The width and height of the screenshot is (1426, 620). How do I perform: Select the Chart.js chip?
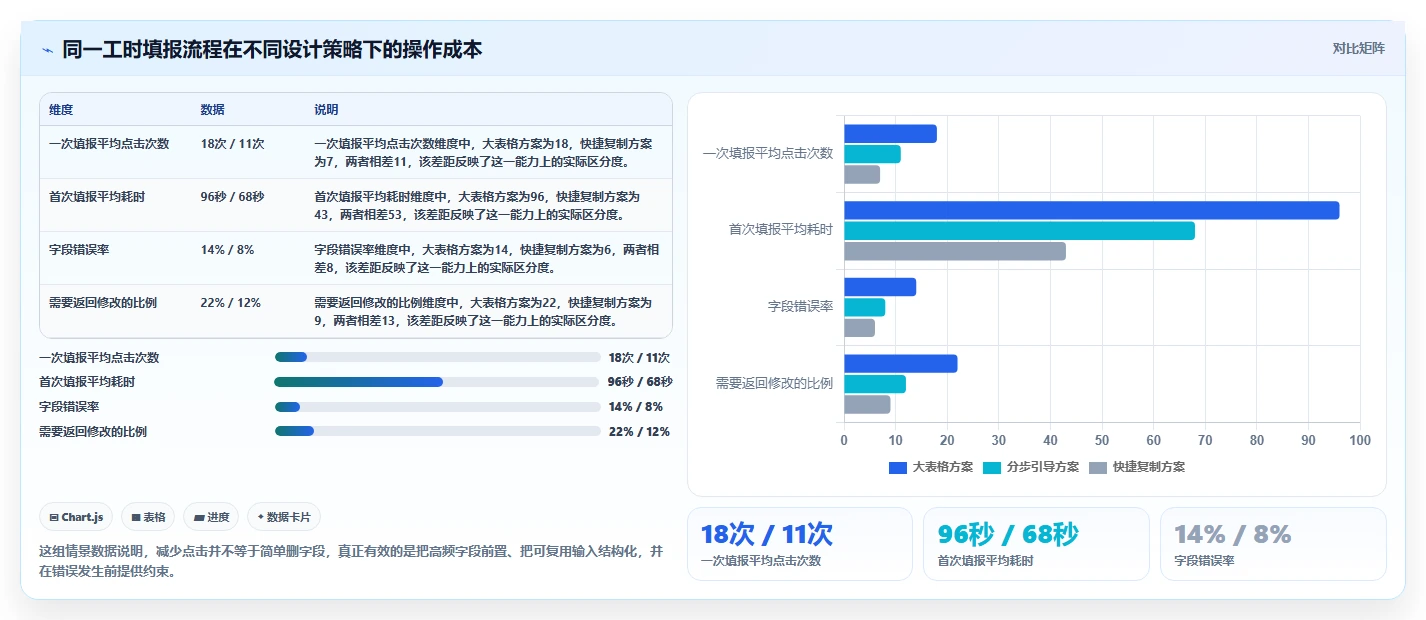pos(77,517)
